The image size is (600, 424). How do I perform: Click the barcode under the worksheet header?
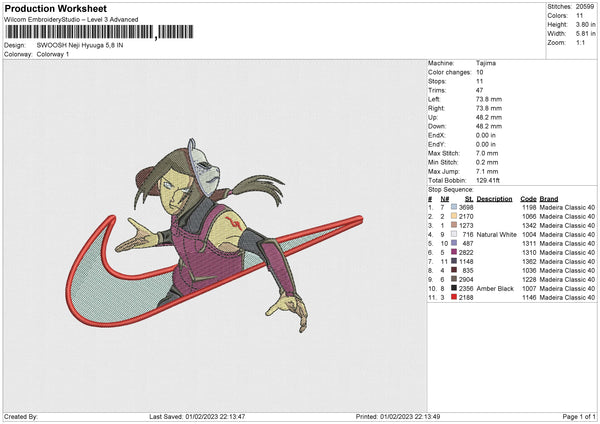(100, 32)
